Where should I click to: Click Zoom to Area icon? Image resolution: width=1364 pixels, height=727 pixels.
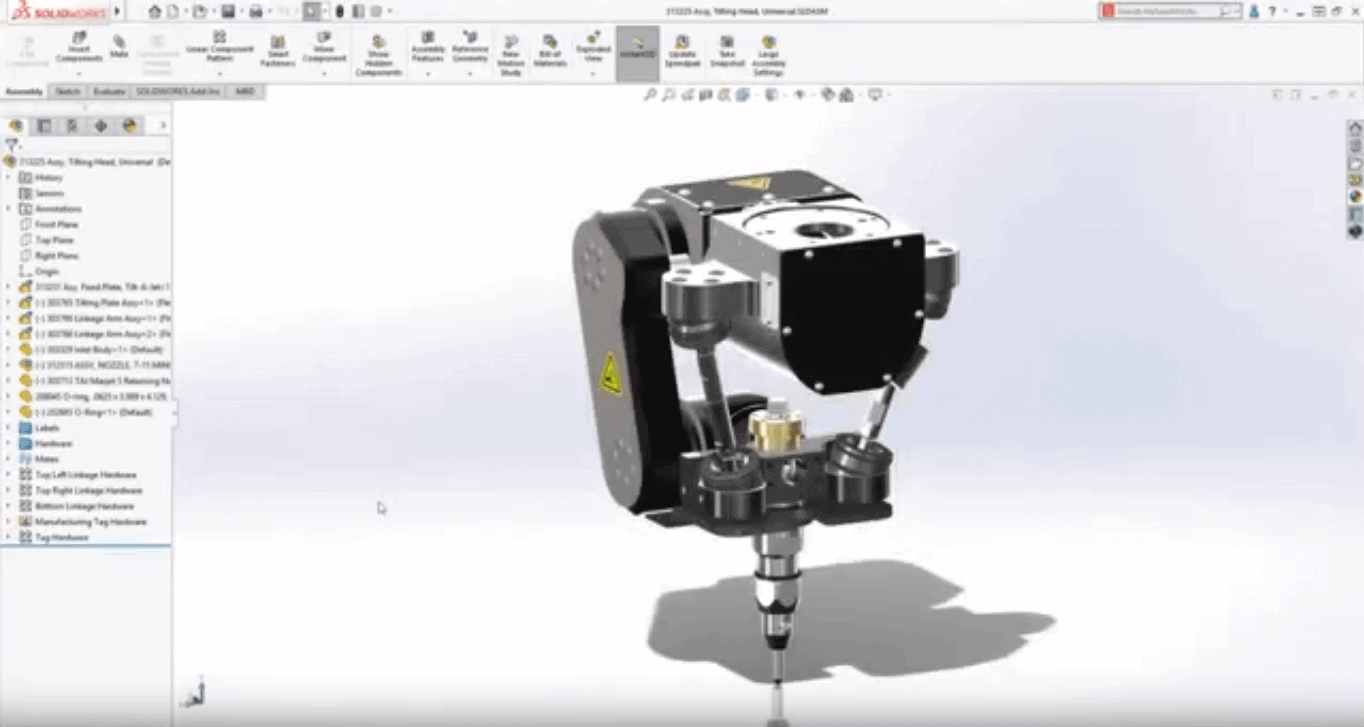point(668,95)
